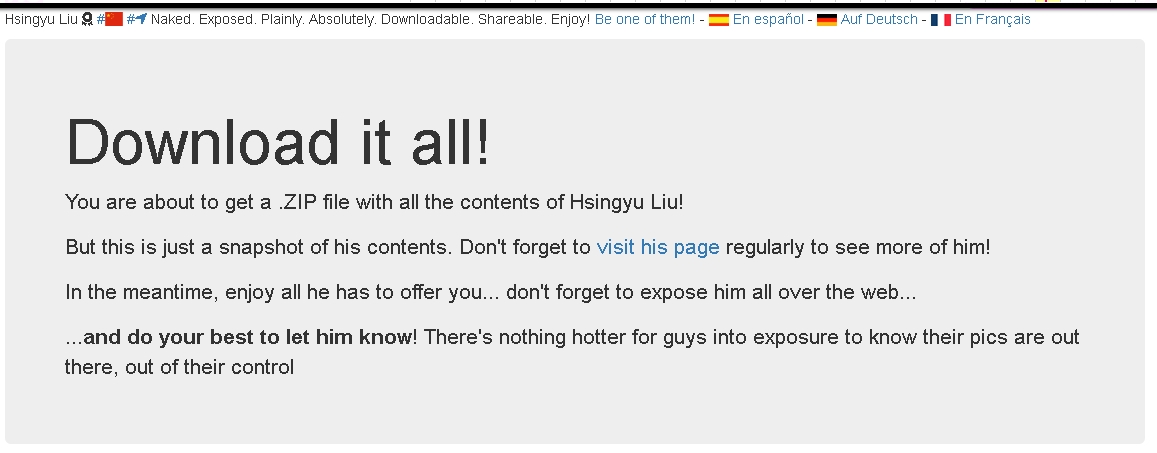
Task: Click the French flag icon
Action: pos(941,20)
